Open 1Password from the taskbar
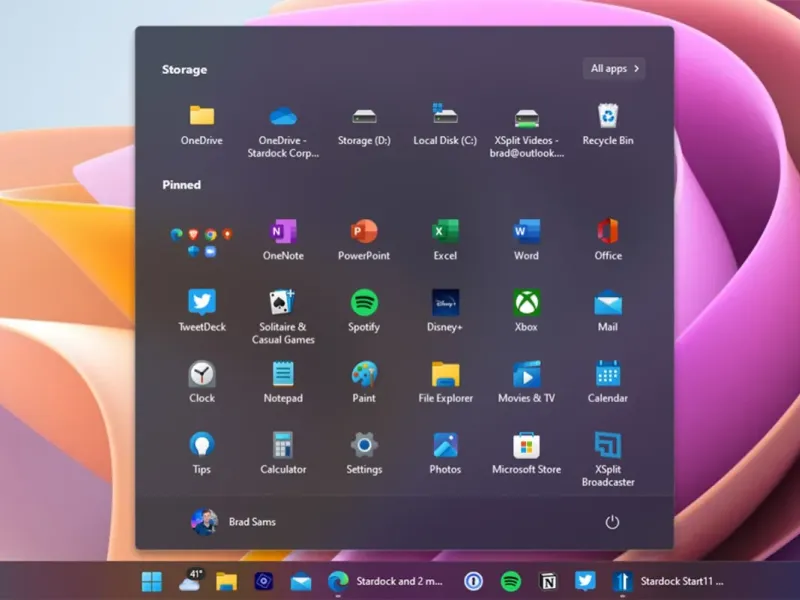The image size is (800, 600). click(x=473, y=581)
